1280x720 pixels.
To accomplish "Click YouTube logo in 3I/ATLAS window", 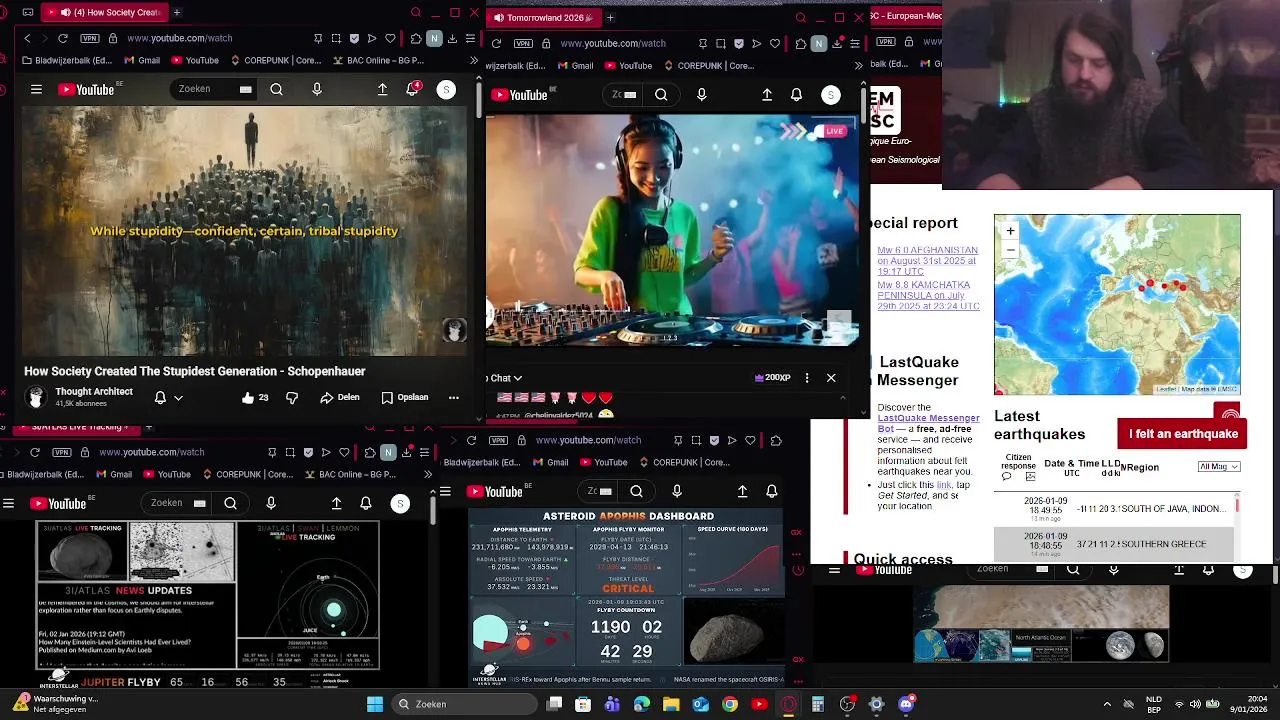I will pyautogui.click(x=60, y=503).
